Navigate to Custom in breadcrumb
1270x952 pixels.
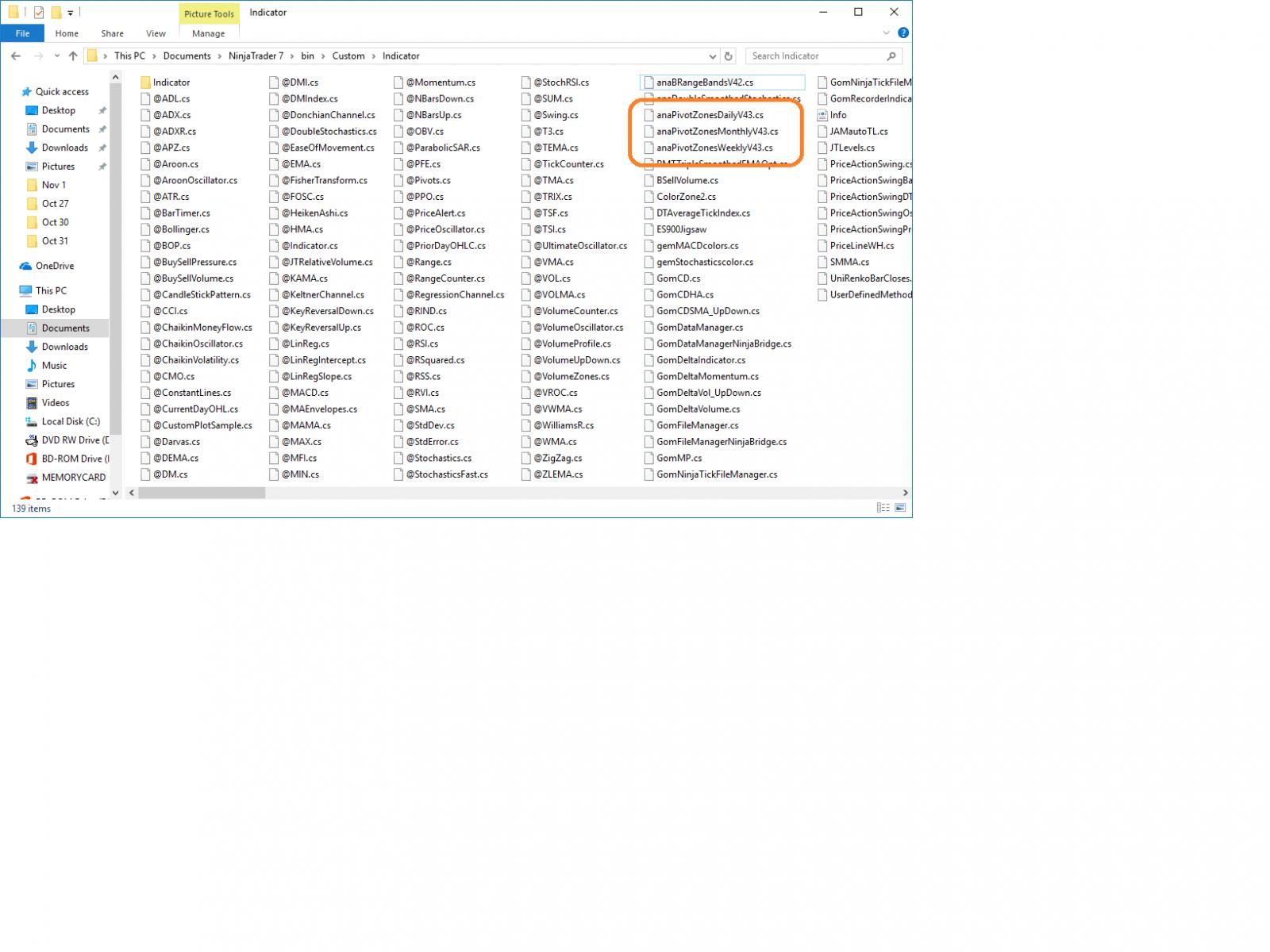[348, 56]
